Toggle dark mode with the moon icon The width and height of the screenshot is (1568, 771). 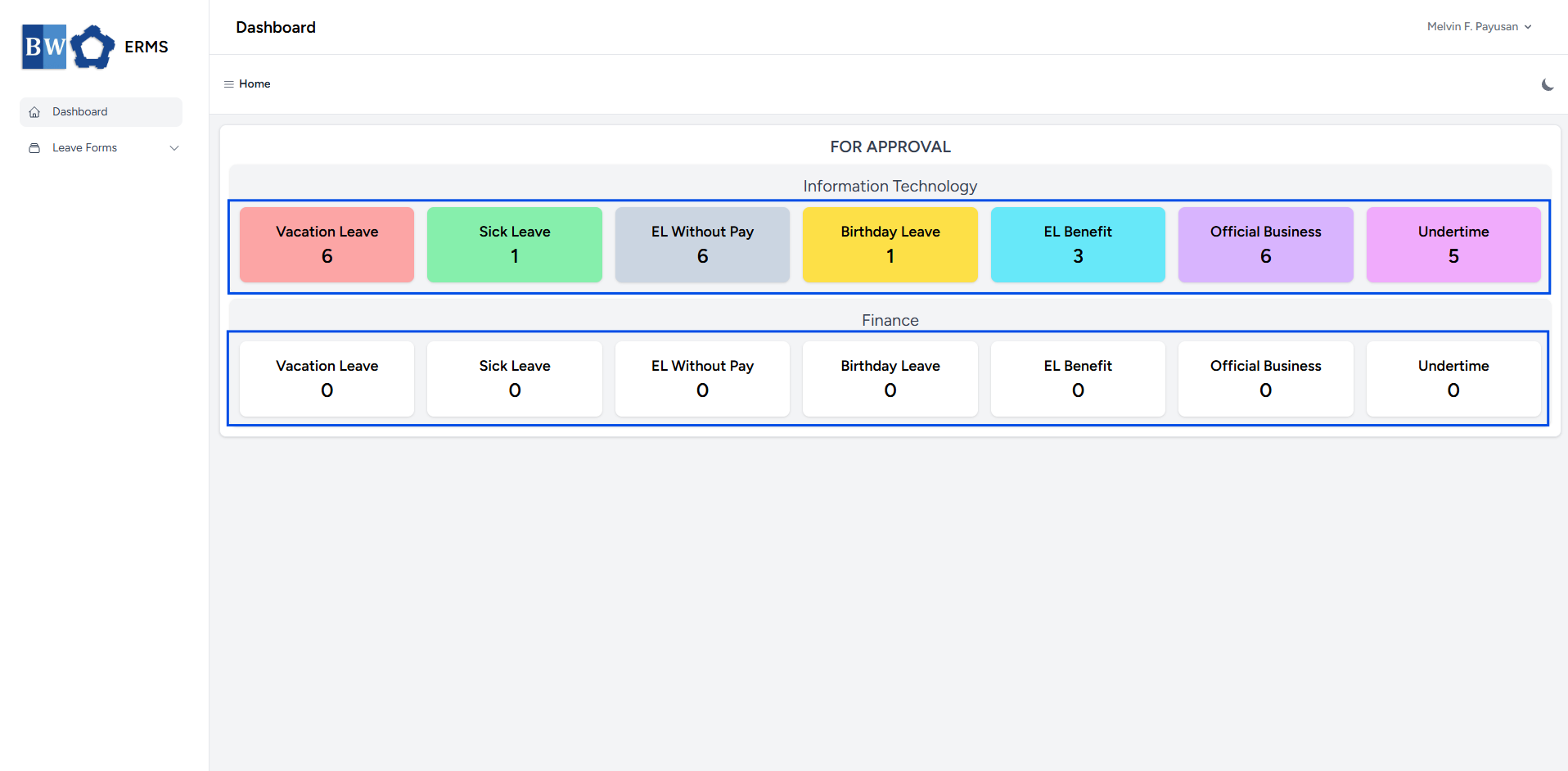pyautogui.click(x=1548, y=84)
